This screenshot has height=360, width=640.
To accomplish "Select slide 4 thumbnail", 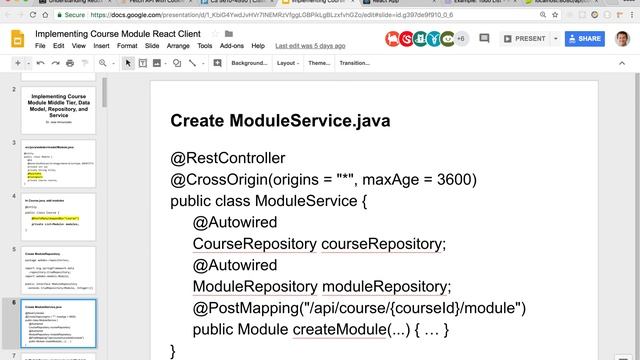I will click(x=58, y=217).
